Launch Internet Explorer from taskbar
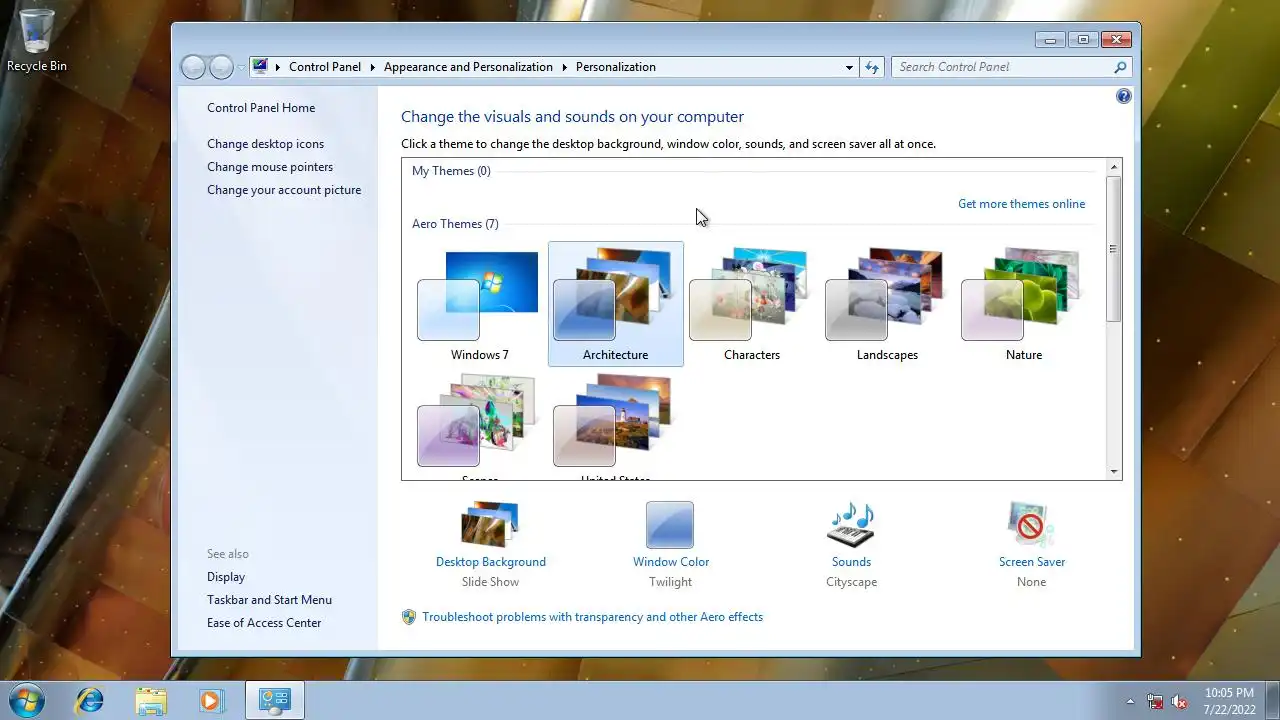 pos(90,700)
